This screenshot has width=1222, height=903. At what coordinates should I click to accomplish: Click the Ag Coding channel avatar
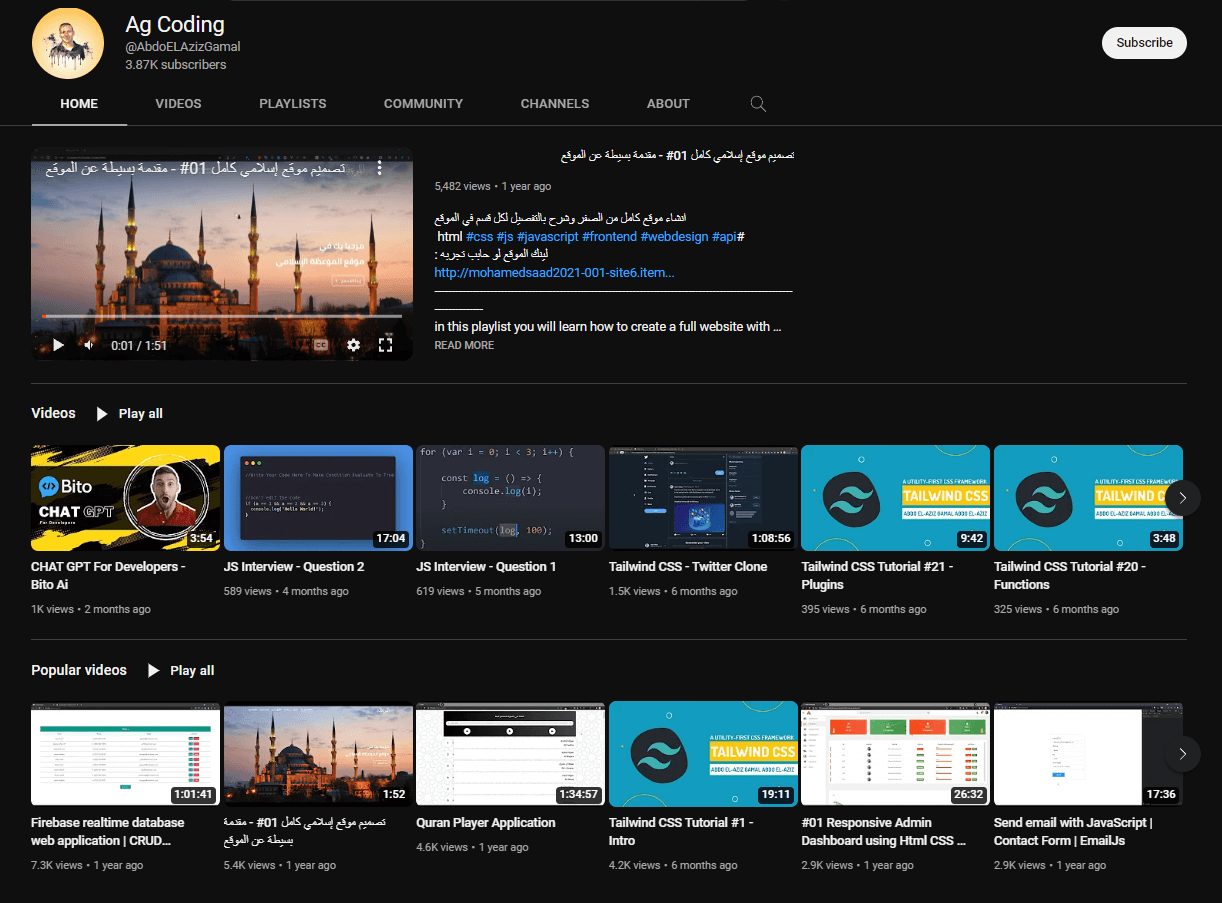click(69, 42)
